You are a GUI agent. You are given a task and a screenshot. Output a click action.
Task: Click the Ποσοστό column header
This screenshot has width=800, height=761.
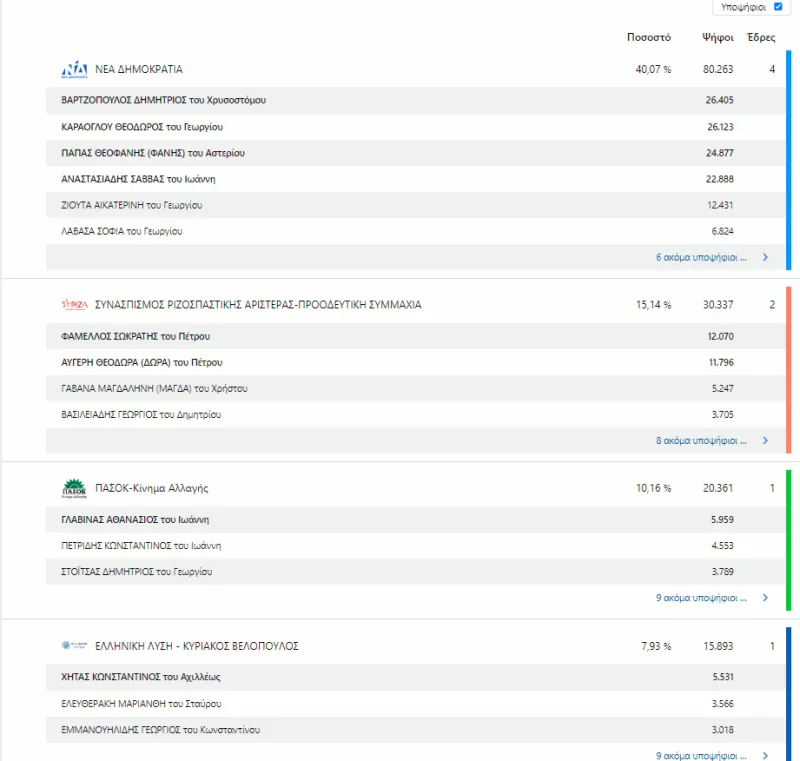[649, 37]
